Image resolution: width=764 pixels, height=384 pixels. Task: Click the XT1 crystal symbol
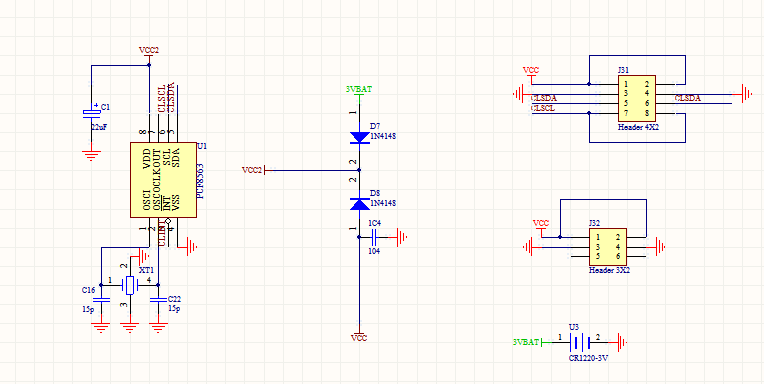pos(129,285)
